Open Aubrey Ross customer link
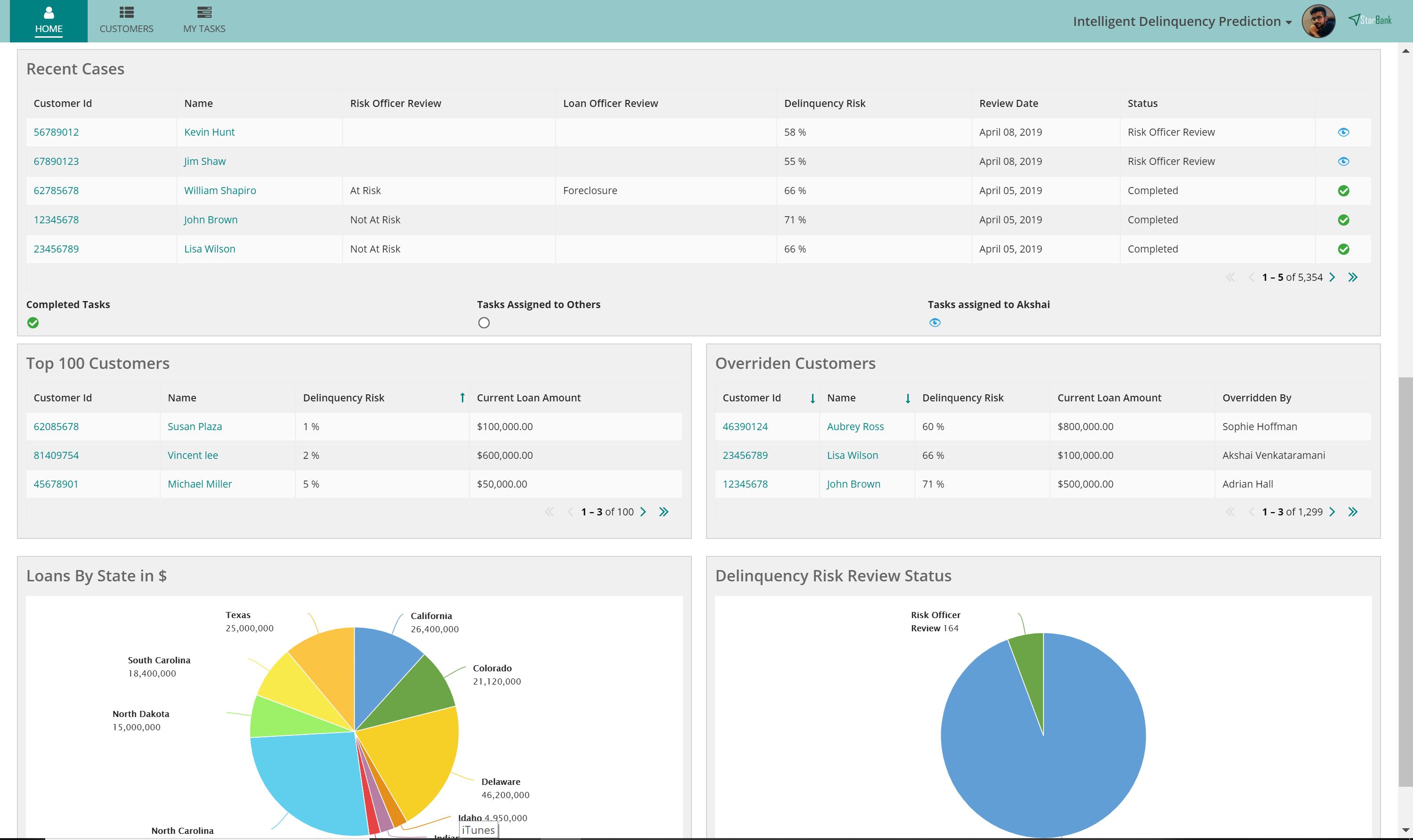 coord(855,427)
